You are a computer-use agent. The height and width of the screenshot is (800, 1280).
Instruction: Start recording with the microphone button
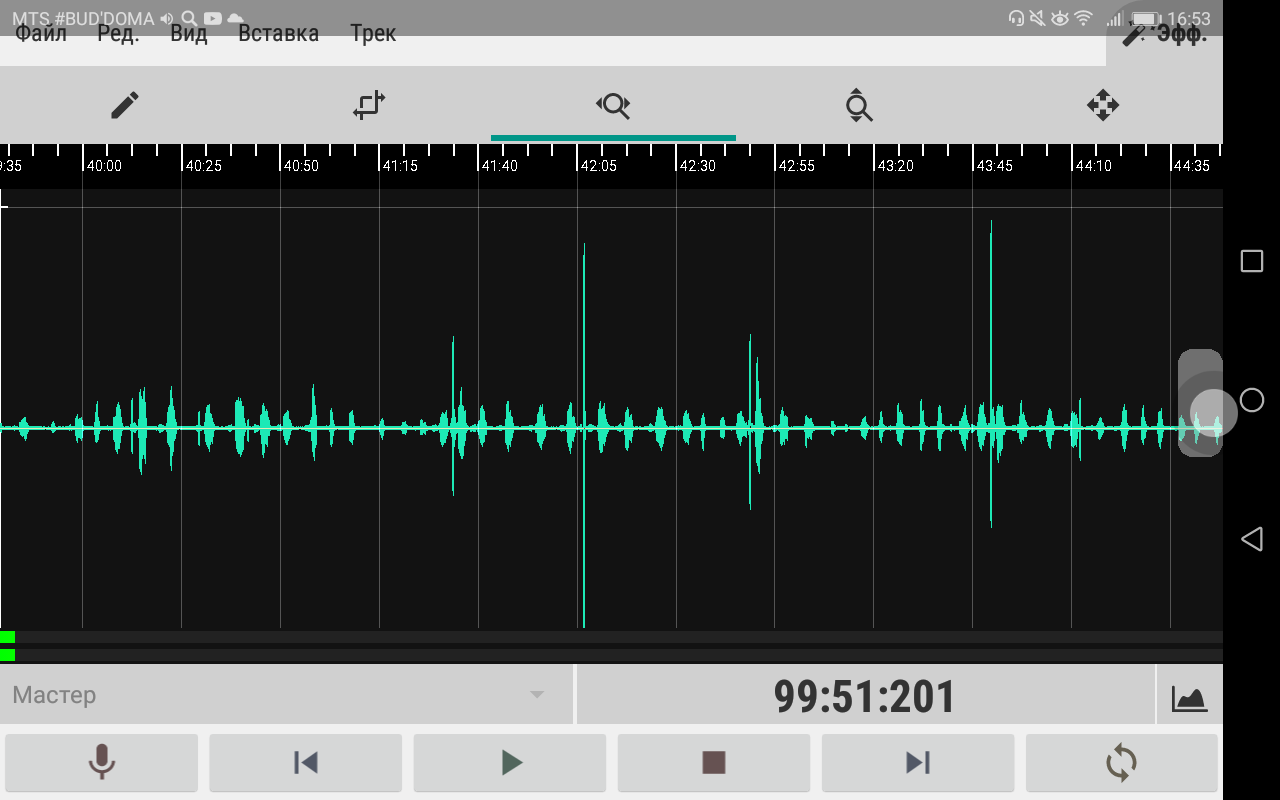pos(101,763)
